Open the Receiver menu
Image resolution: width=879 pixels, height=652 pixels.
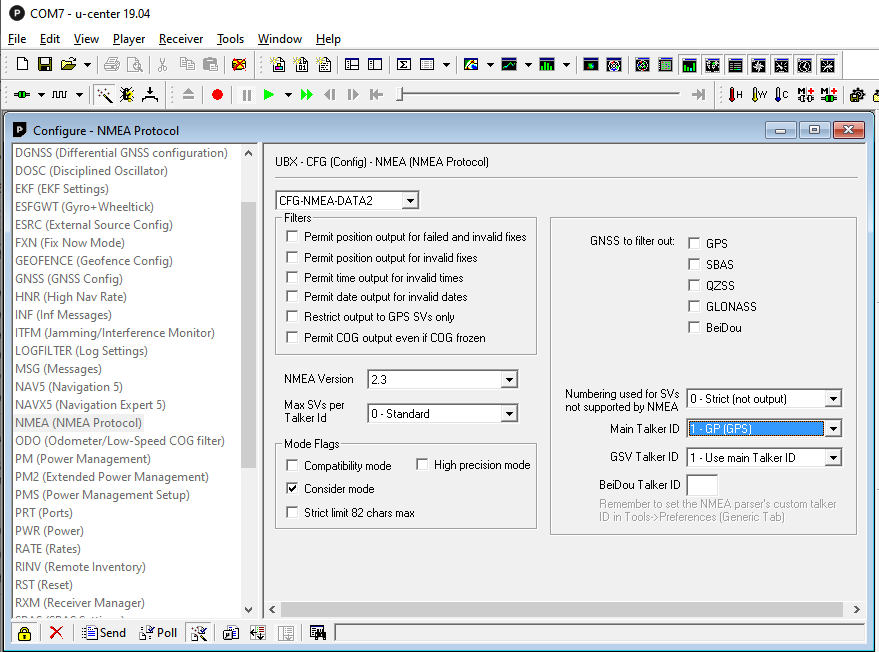pos(181,39)
